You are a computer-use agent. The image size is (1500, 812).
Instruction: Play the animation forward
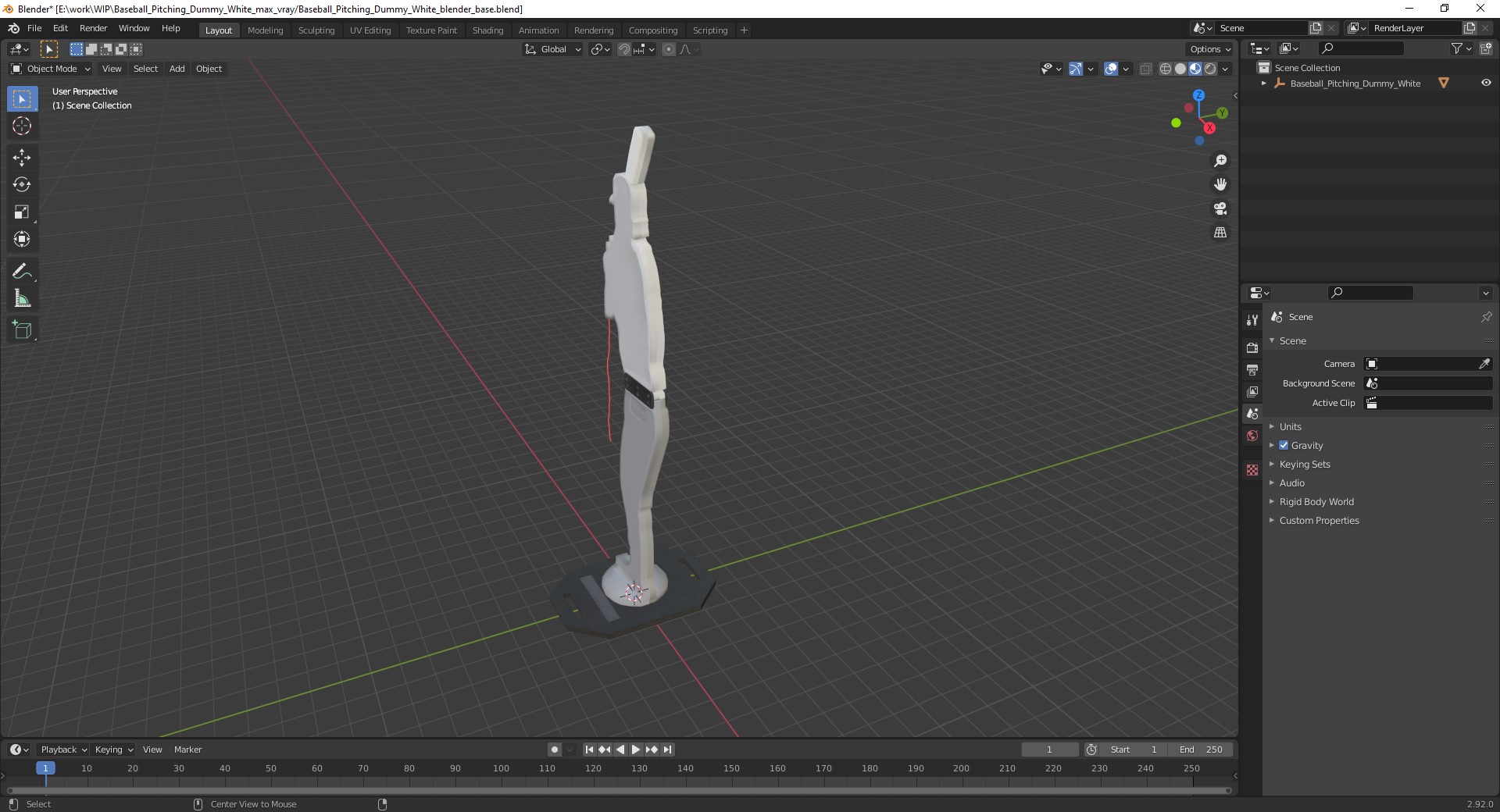click(636, 750)
